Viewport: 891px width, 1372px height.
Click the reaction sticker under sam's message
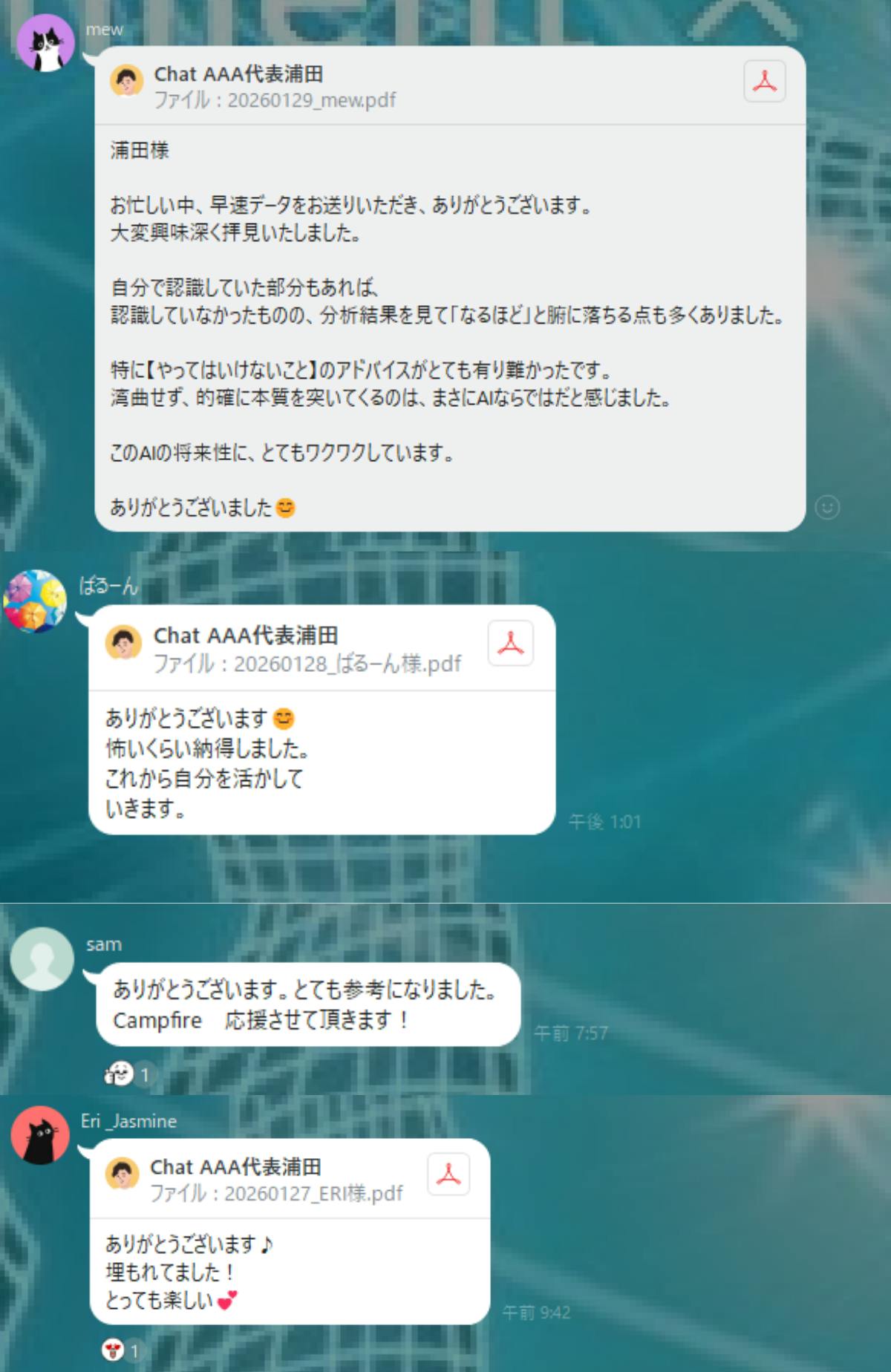pos(119,1074)
